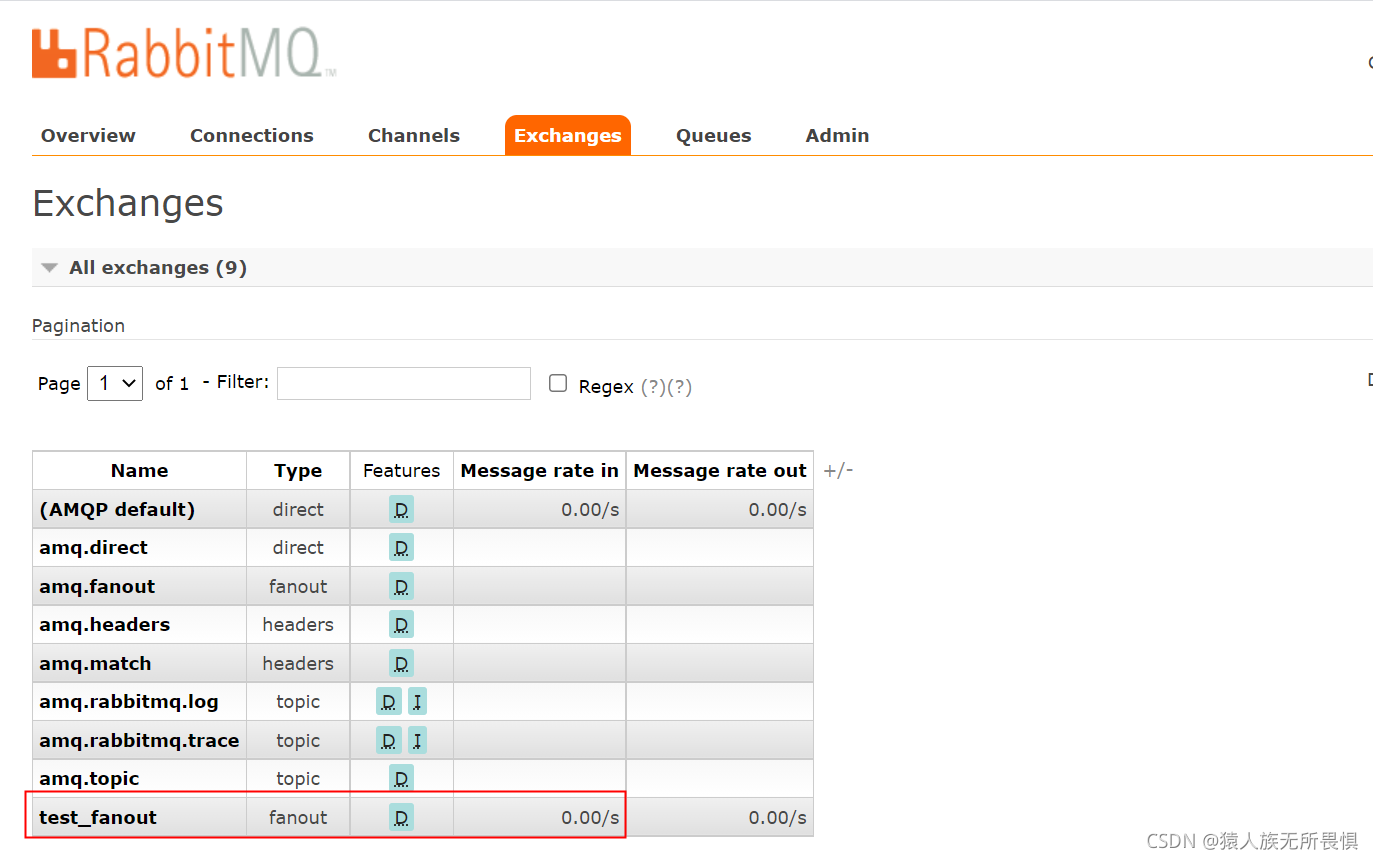The width and height of the screenshot is (1373, 859).
Task: Enable the Regex filter checkbox
Action: click(558, 383)
